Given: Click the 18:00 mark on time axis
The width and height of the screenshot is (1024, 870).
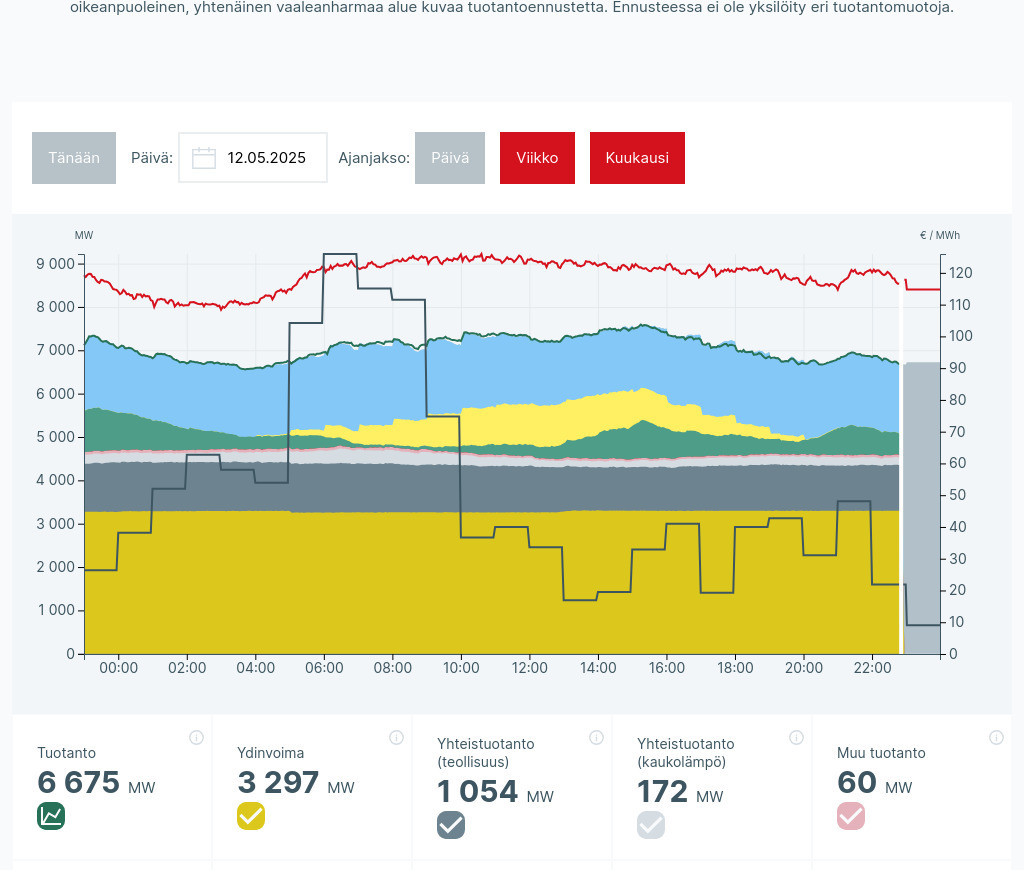Looking at the screenshot, I should 735,668.
